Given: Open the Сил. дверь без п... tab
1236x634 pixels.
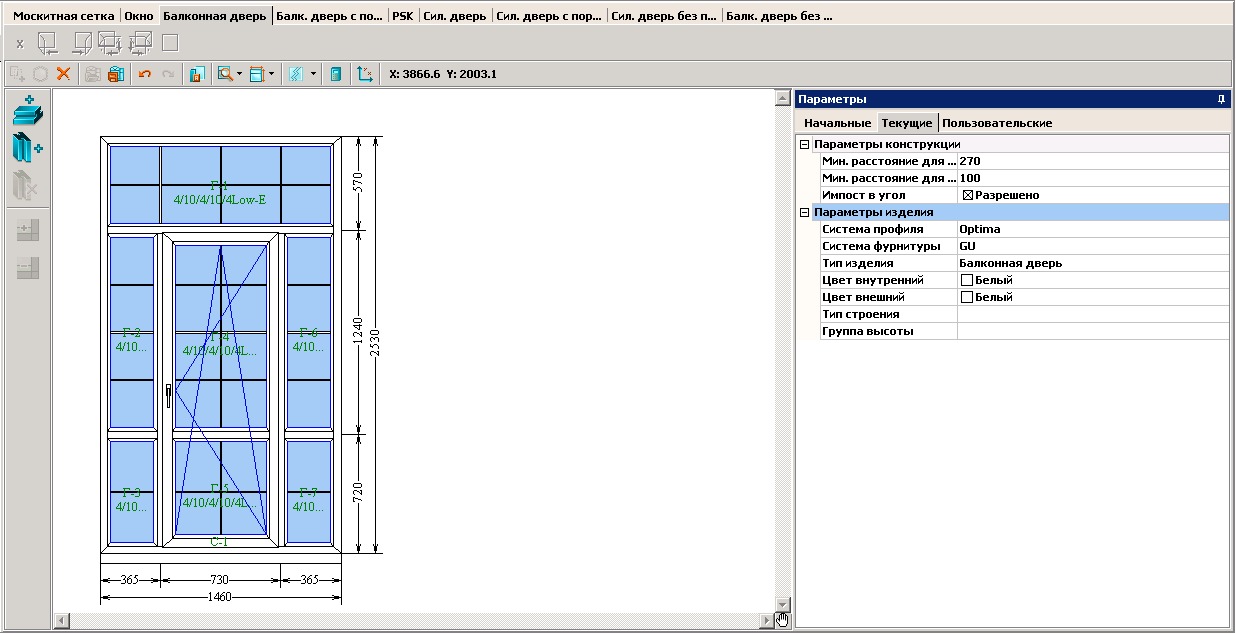Looking at the screenshot, I should click(x=664, y=16).
